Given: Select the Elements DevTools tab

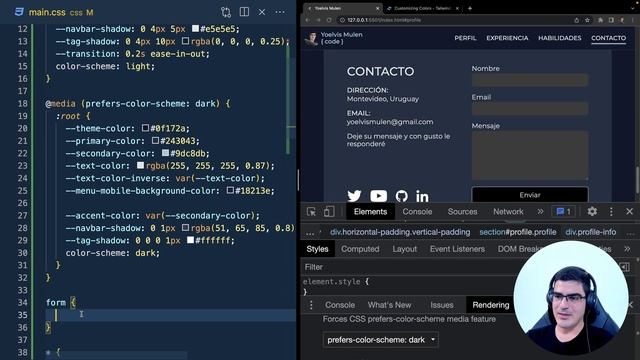Looking at the screenshot, I should 370,211.
